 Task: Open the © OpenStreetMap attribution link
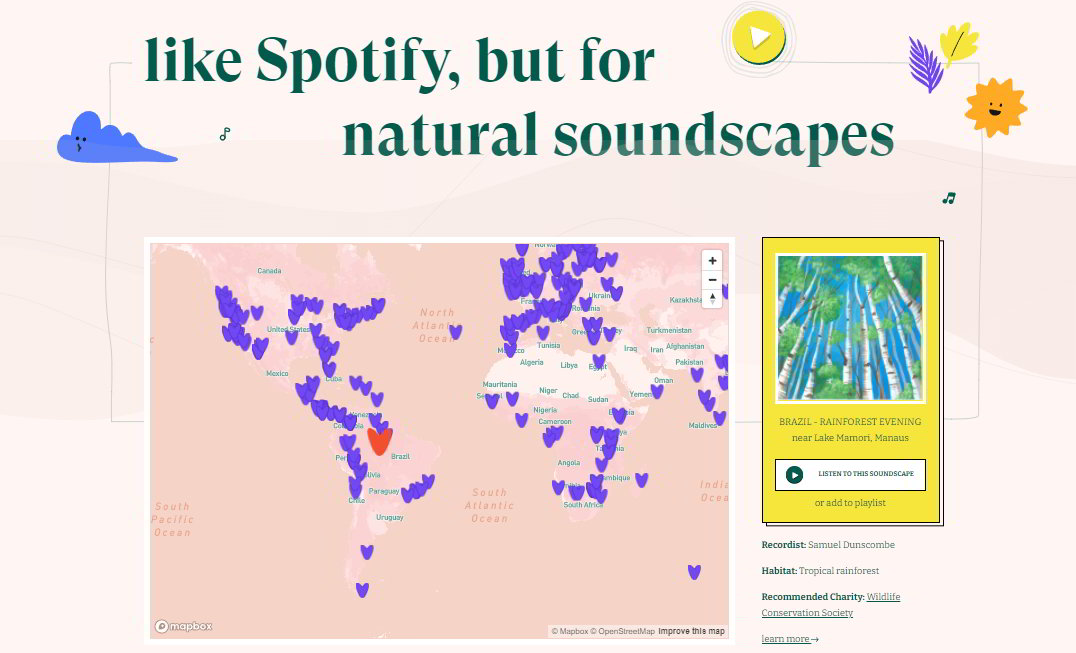[x=622, y=631]
